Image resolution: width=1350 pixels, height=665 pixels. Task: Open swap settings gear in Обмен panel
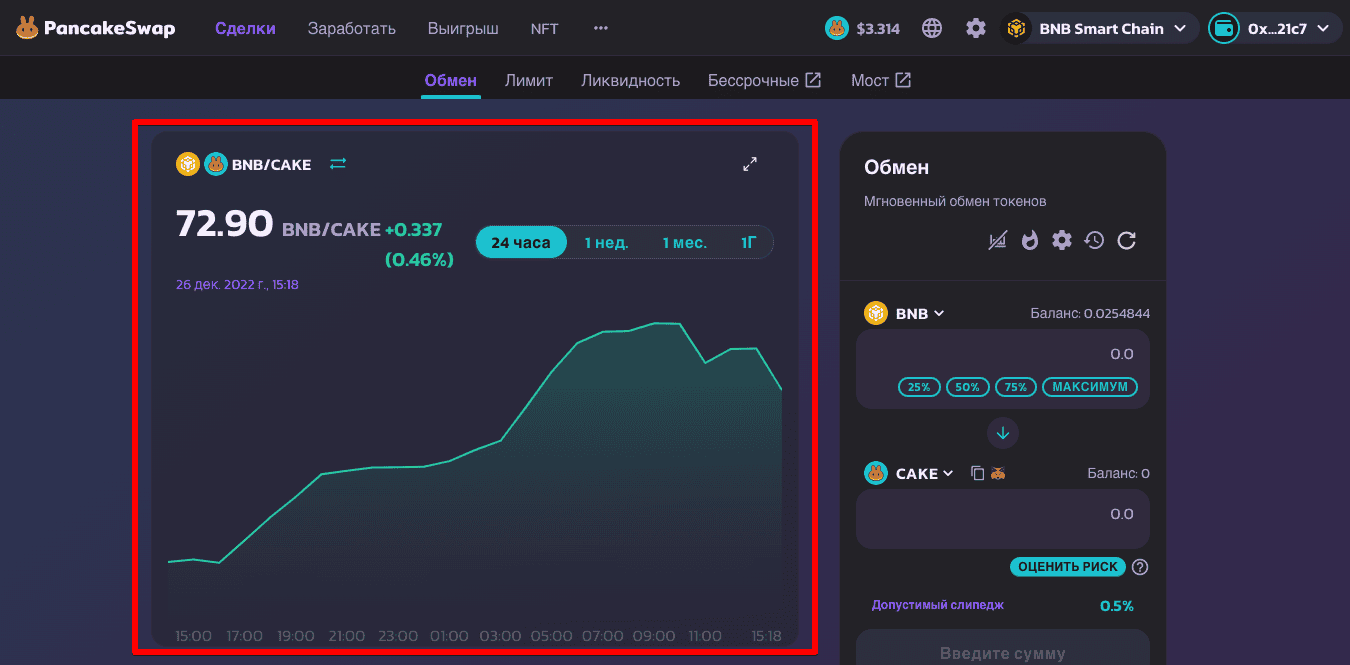(x=1062, y=240)
